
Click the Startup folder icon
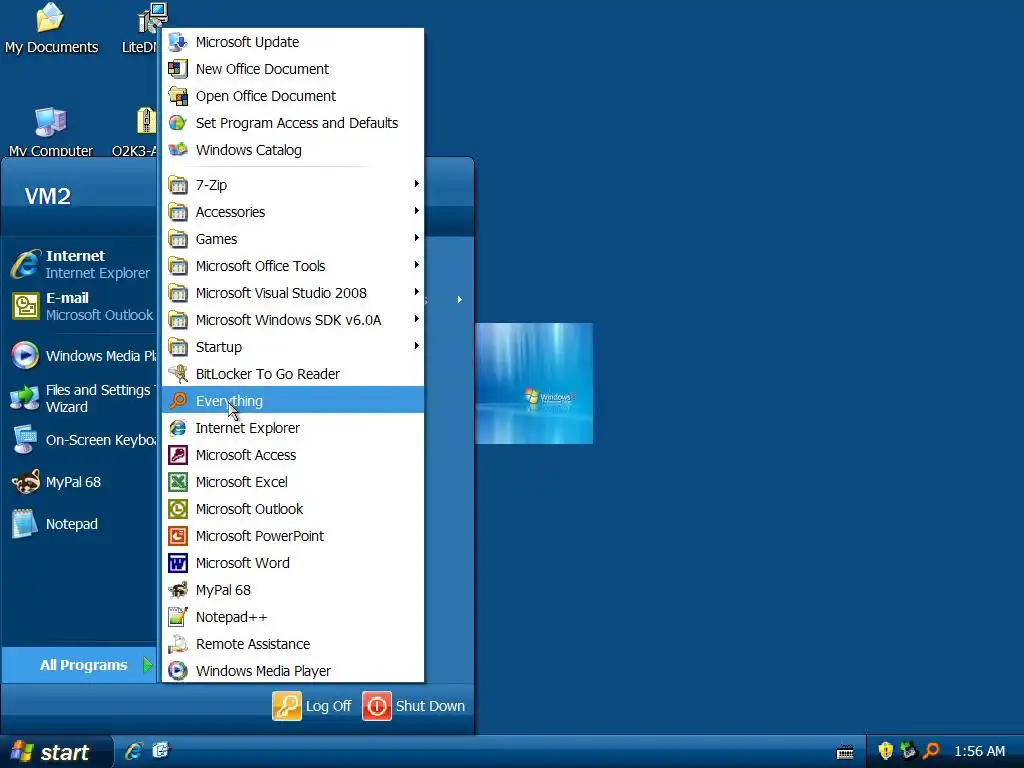178,347
